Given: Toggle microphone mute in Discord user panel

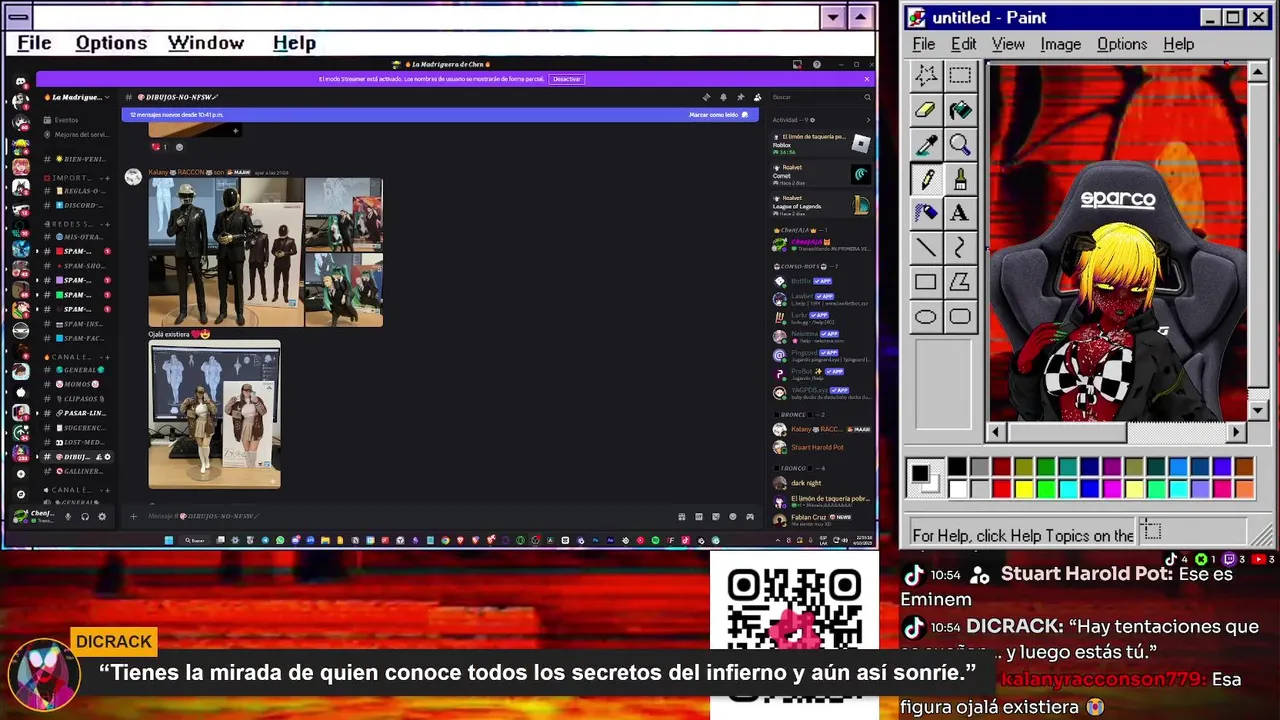Looking at the screenshot, I should 68,517.
